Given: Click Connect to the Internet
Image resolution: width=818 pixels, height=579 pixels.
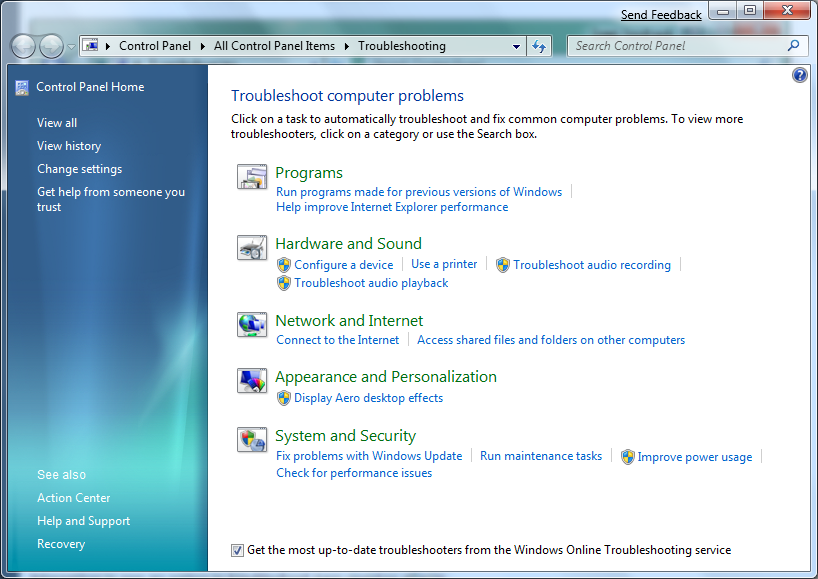Looking at the screenshot, I should point(338,340).
